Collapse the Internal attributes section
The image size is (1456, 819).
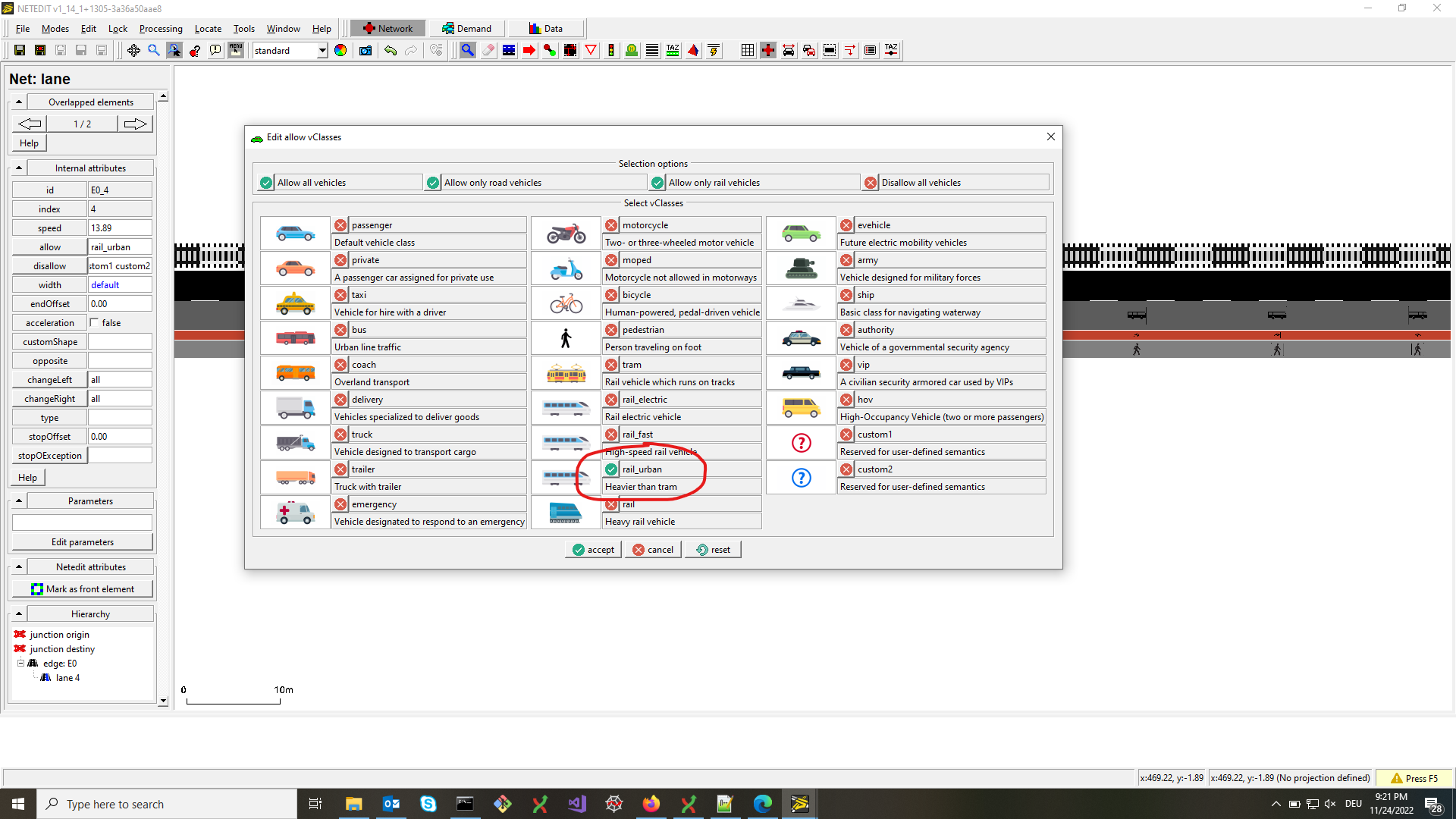[19, 168]
